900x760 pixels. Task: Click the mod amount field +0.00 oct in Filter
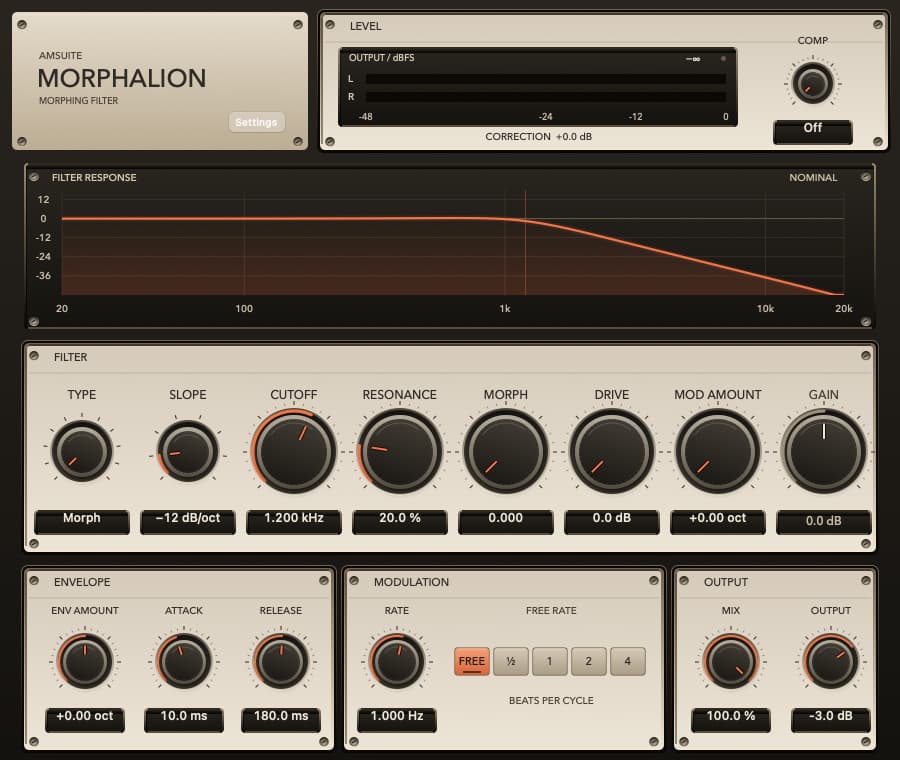coord(717,521)
